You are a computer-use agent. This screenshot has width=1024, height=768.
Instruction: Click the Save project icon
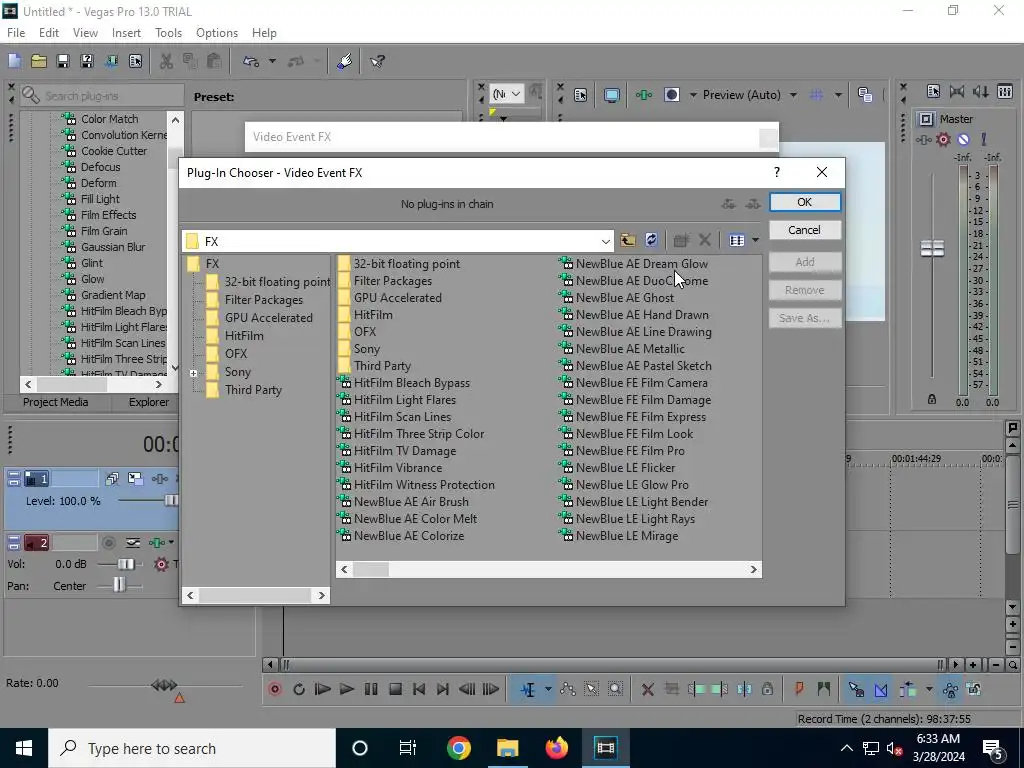pos(63,61)
